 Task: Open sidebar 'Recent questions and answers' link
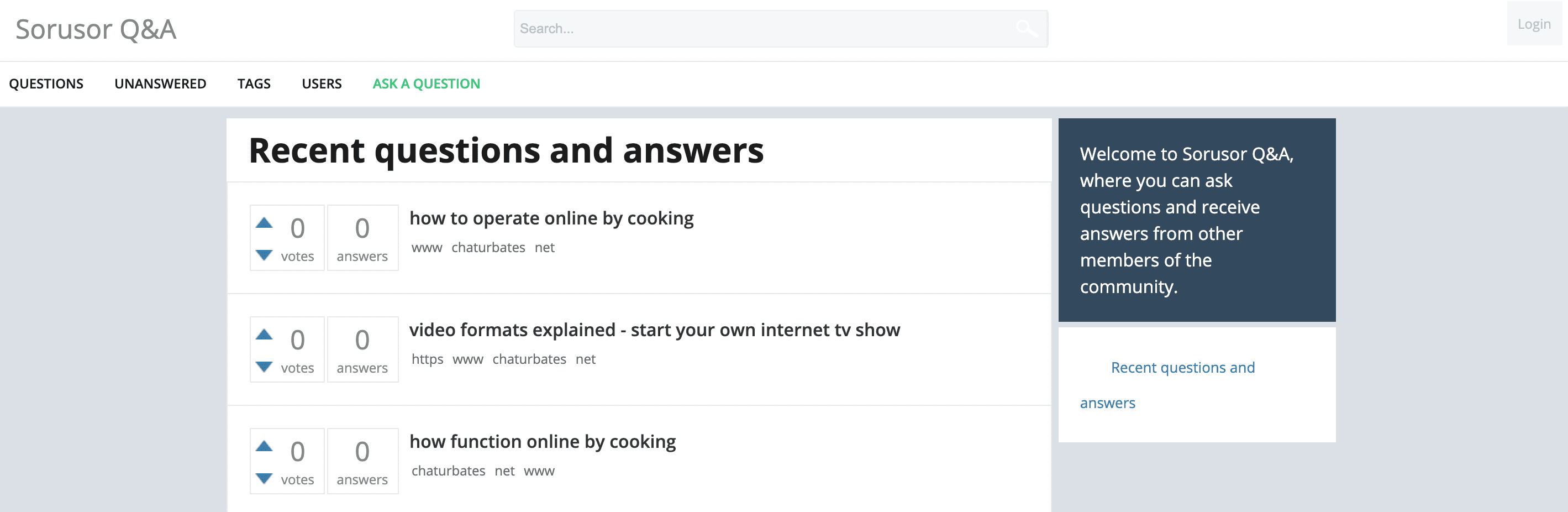(1167, 385)
